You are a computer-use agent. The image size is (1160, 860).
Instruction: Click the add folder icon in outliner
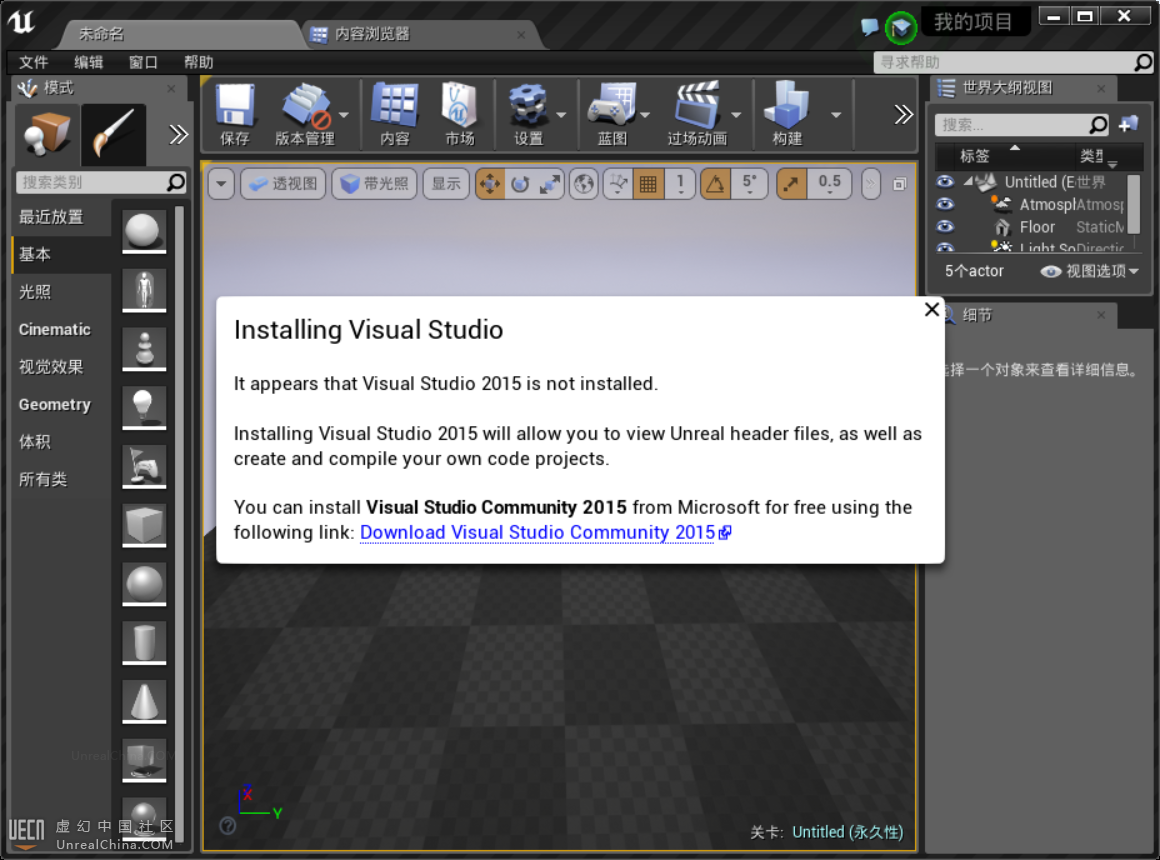pyautogui.click(x=1128, y=124)
